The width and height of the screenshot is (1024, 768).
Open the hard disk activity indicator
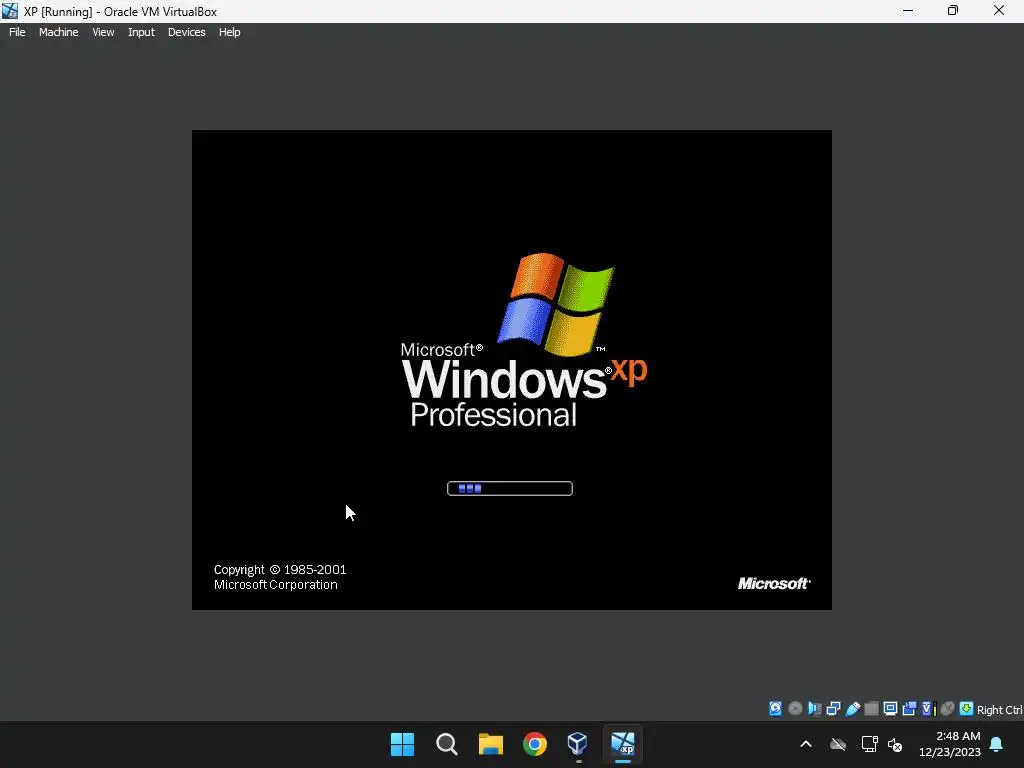pyautogui.click(x=775, y=709)
